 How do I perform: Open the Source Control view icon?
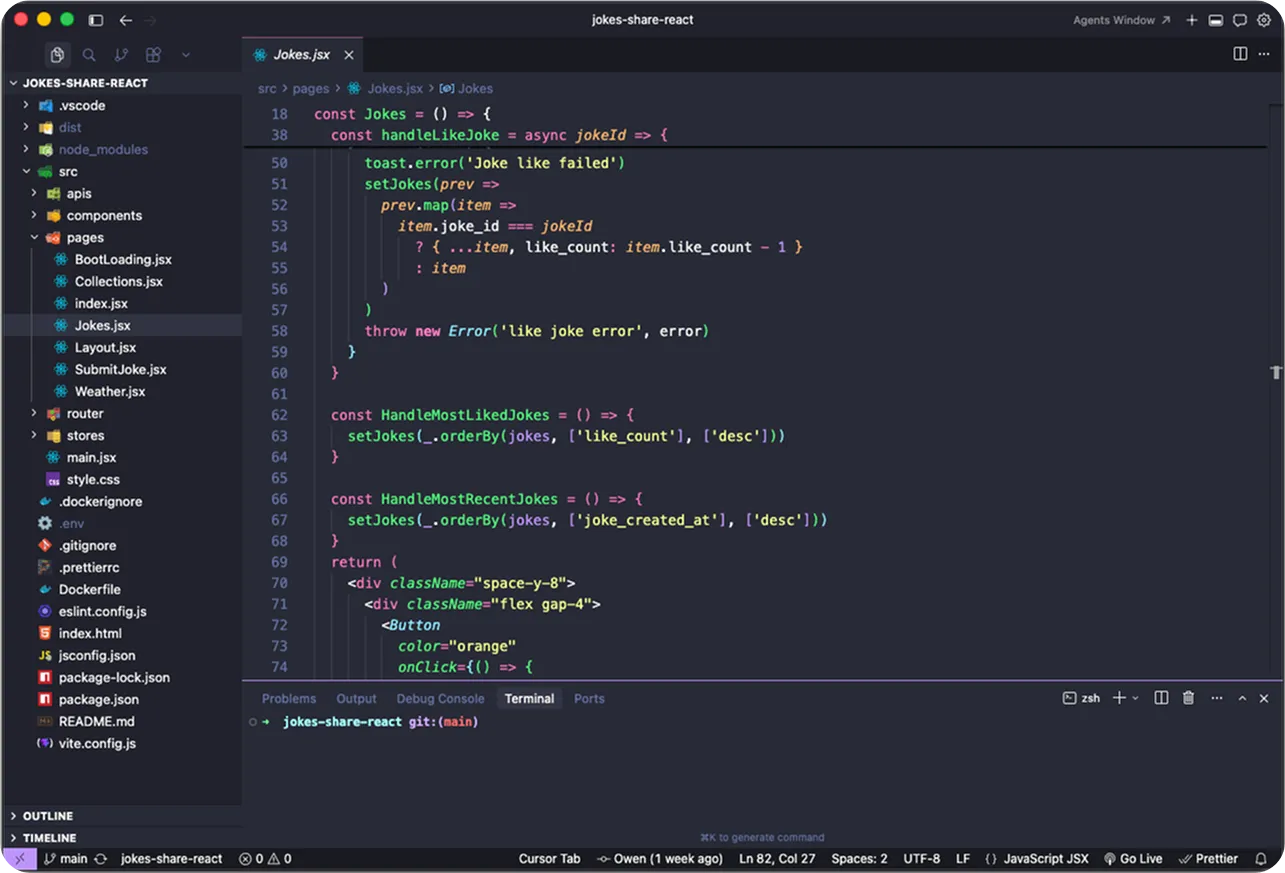tap(121, 55)
